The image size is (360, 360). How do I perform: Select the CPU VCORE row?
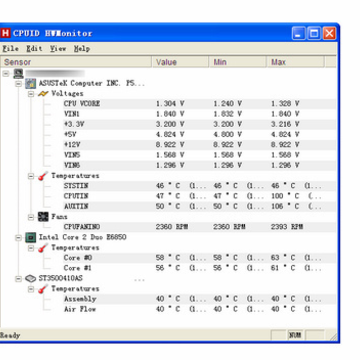click(x=199, y=104)
